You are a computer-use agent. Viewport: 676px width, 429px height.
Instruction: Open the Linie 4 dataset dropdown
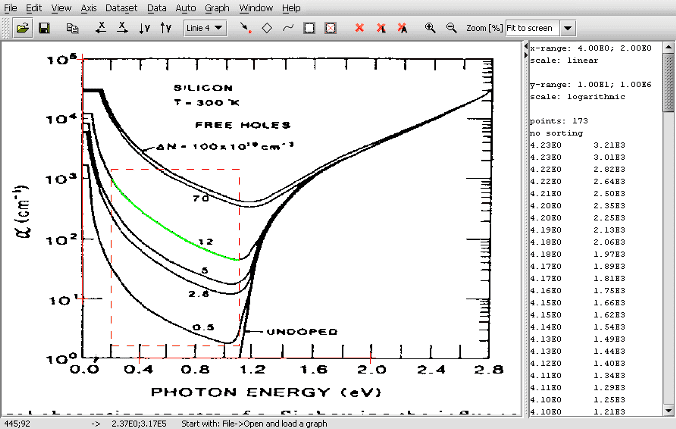point(205,28)
